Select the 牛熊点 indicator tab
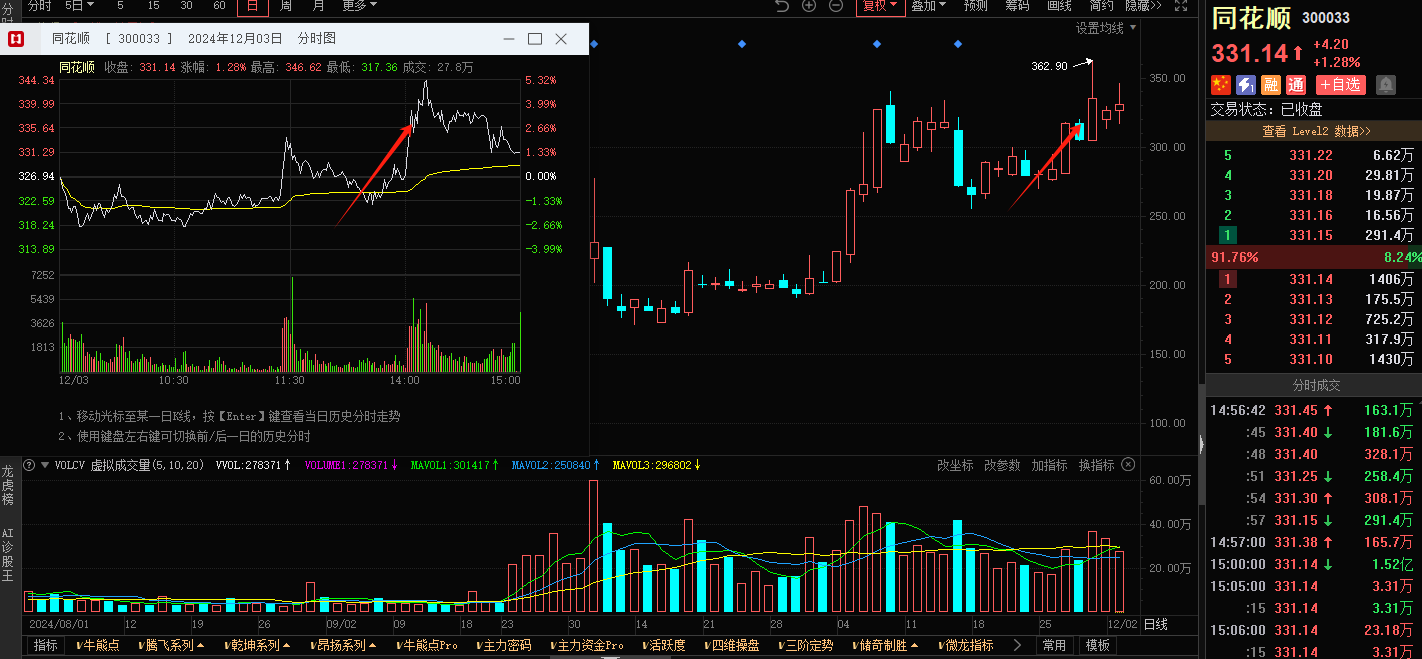 (x=97, y=646)
